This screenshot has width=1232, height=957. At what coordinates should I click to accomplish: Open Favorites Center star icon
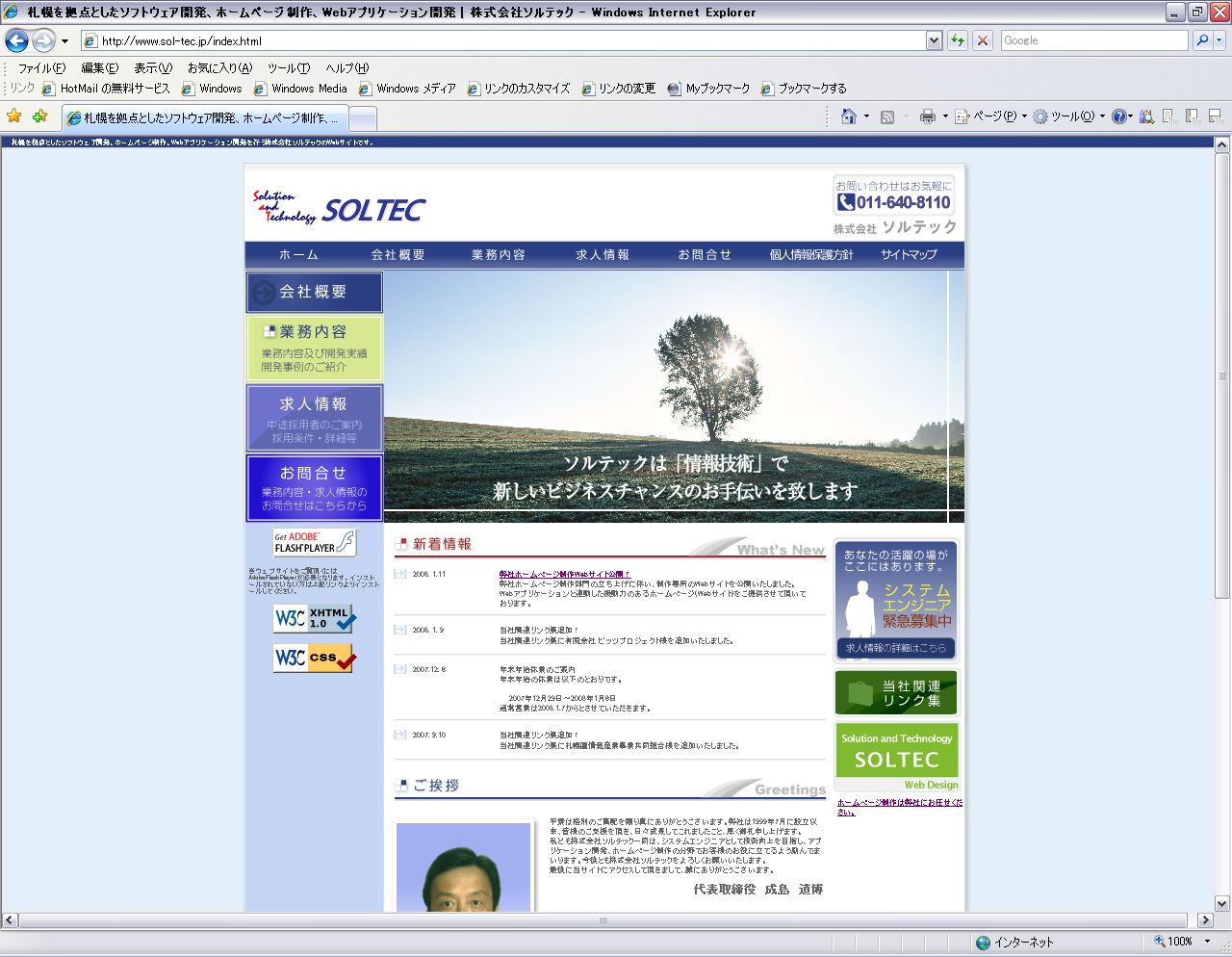click(x=13, y=116)
